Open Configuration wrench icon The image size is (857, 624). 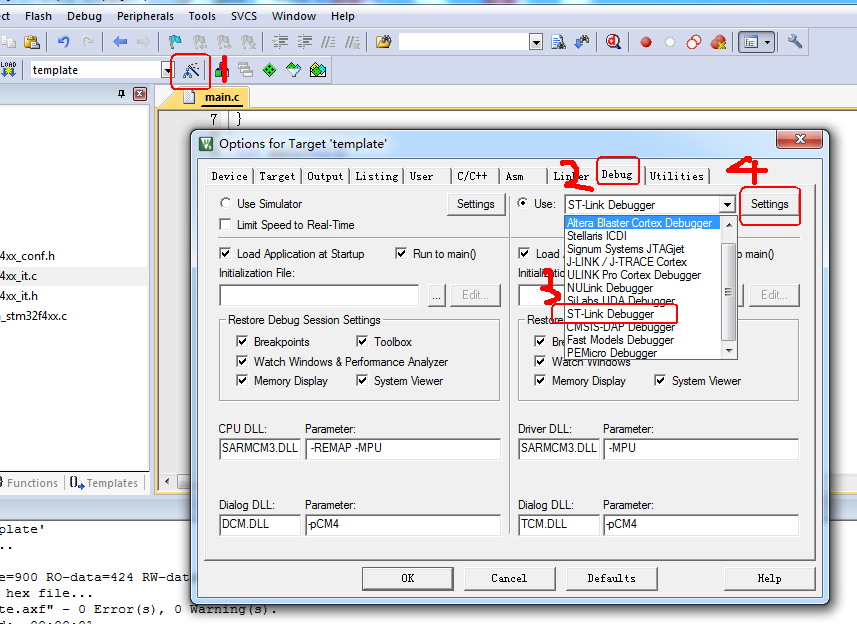795,42
